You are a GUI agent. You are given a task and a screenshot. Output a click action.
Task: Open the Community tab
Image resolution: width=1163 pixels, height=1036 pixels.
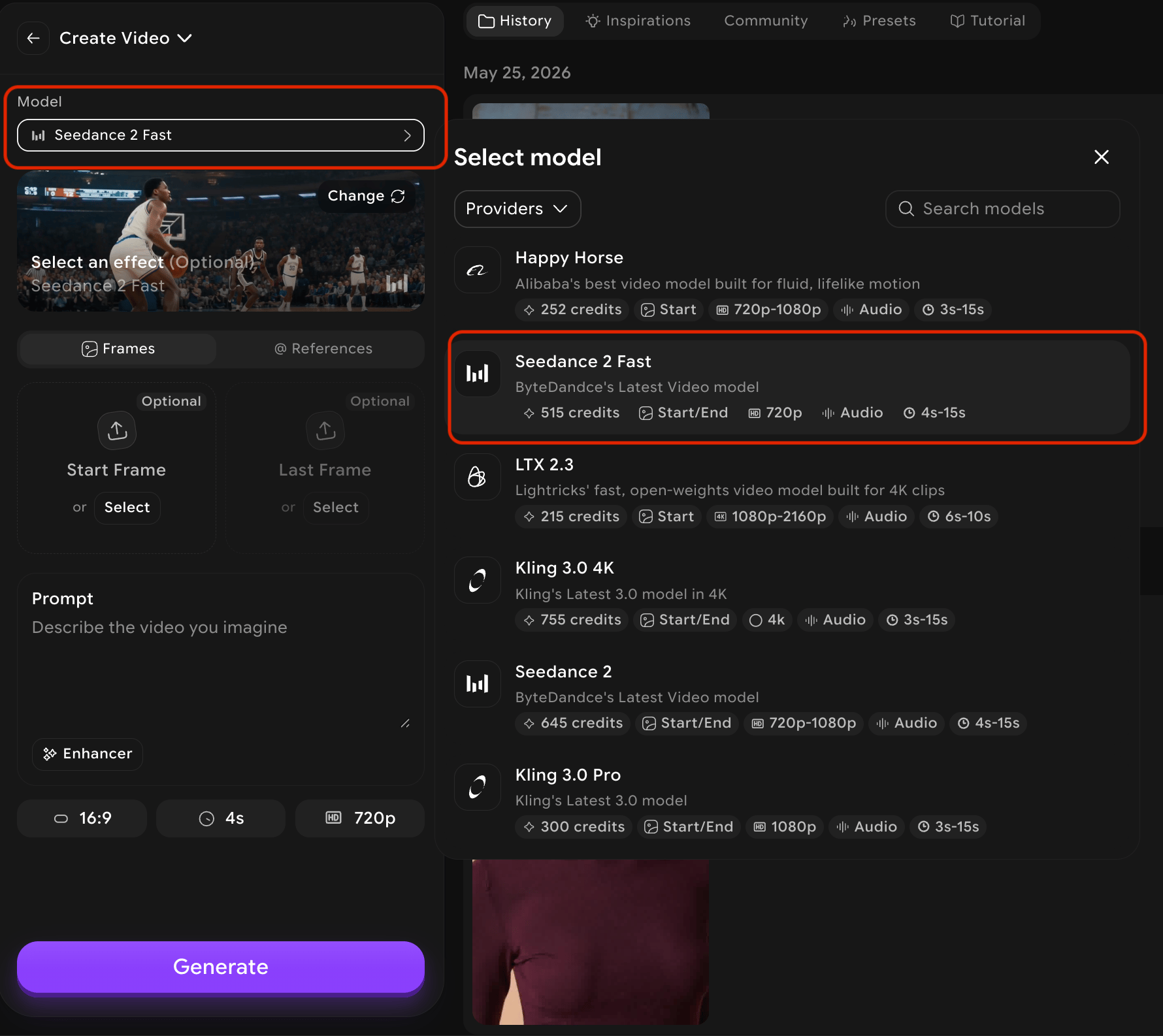pyautogui.click(x=766, y=21)
